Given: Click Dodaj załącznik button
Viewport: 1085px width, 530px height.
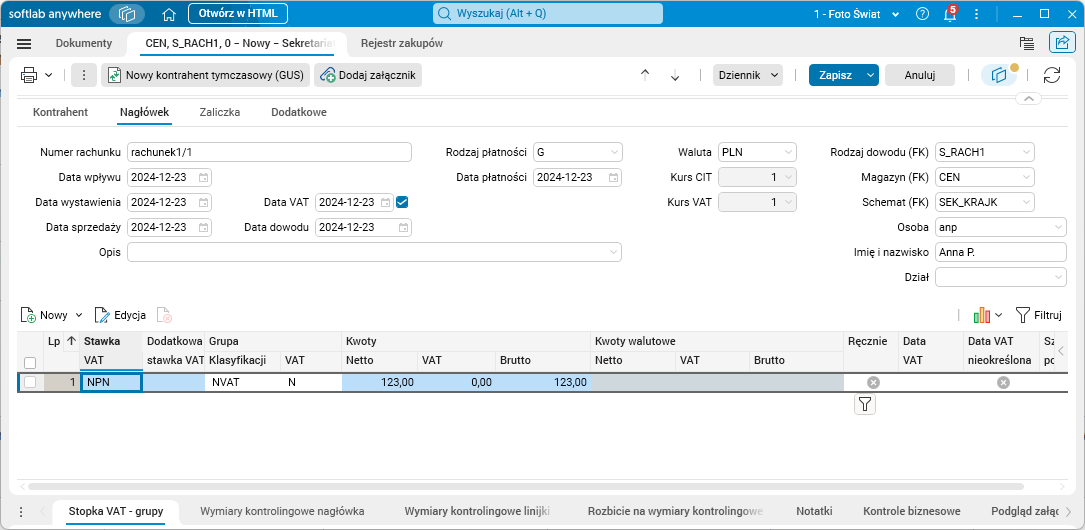Looking at the screenshot, I should 367,75.
